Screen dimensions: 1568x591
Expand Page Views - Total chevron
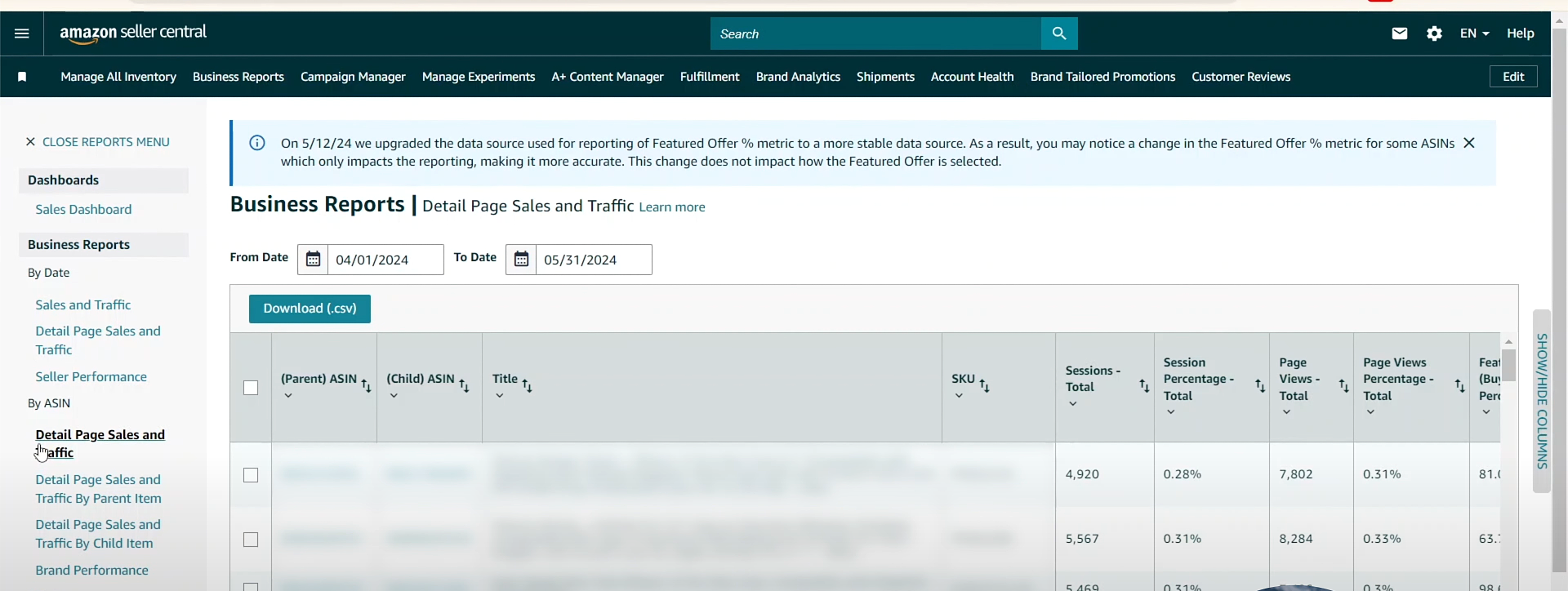tap(1286, 412)
